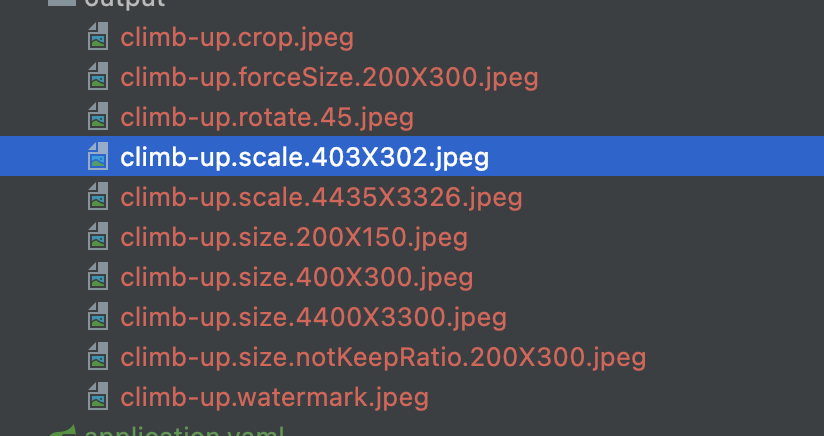Open the climb-up.rotate.45.jpeg file
The image size is (824, 436).
[267, 118]
